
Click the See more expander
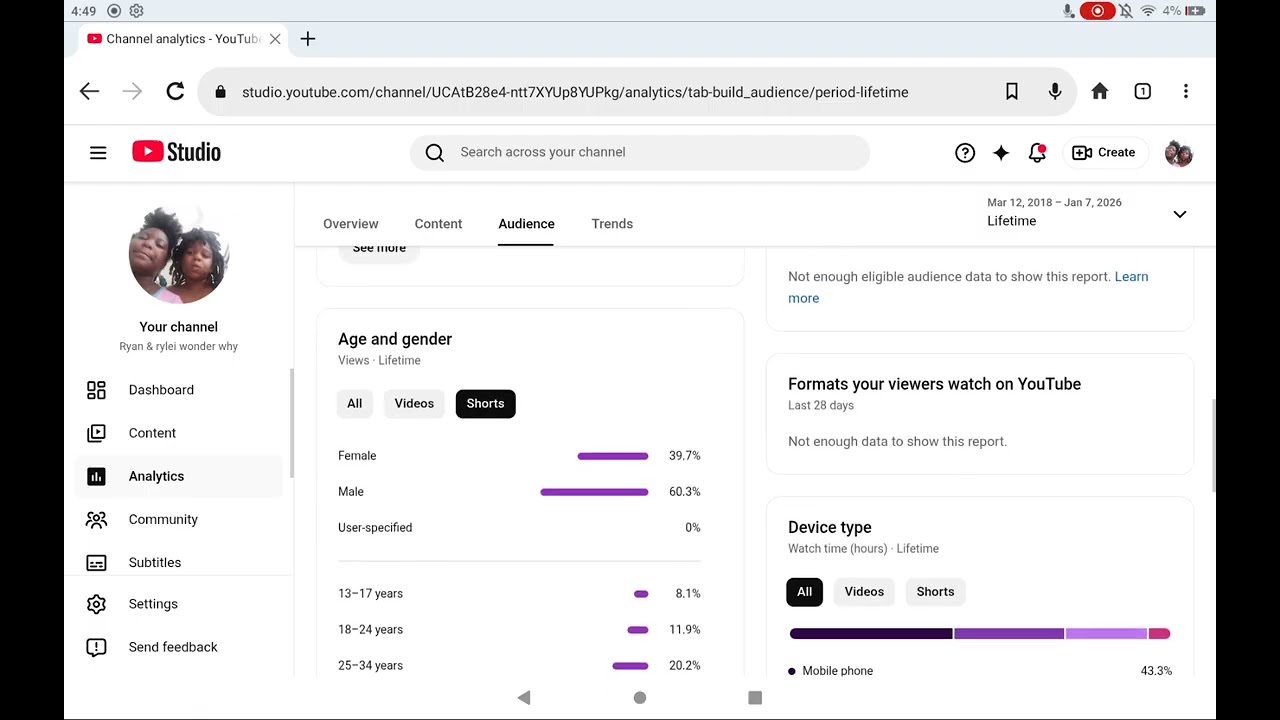[x=379, y=248]
